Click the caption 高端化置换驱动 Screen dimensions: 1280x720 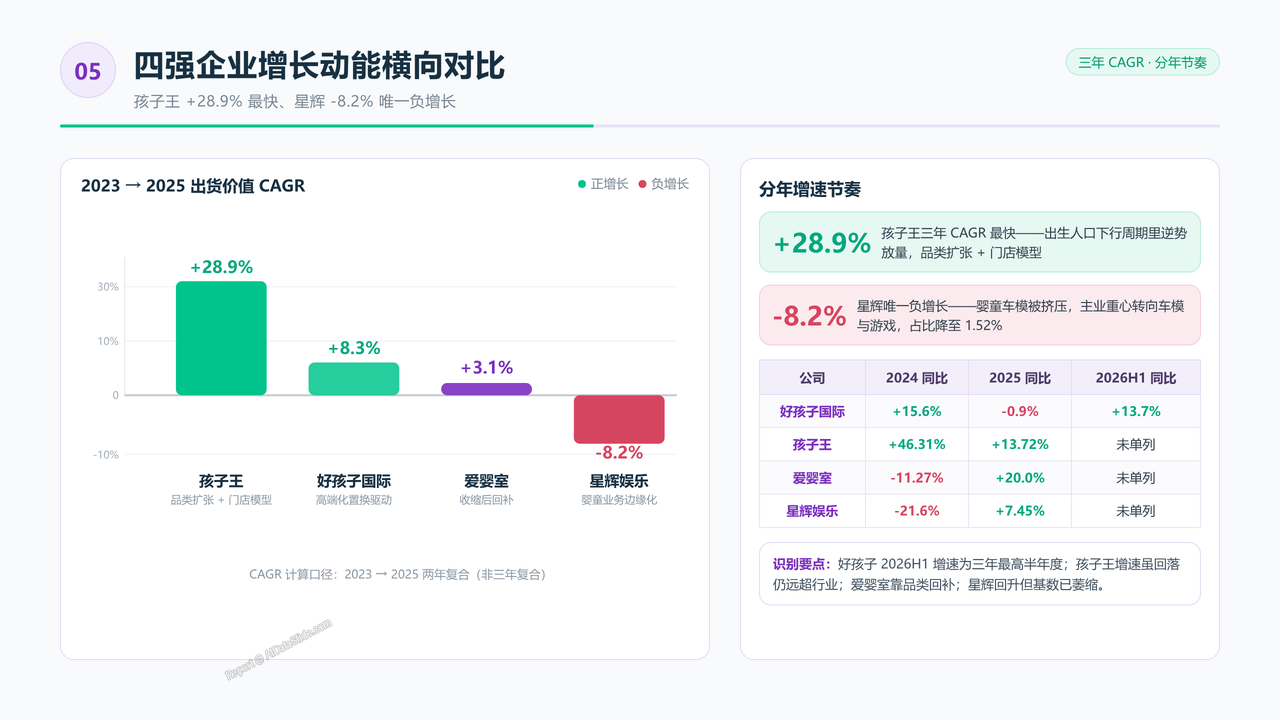point(354,500)
